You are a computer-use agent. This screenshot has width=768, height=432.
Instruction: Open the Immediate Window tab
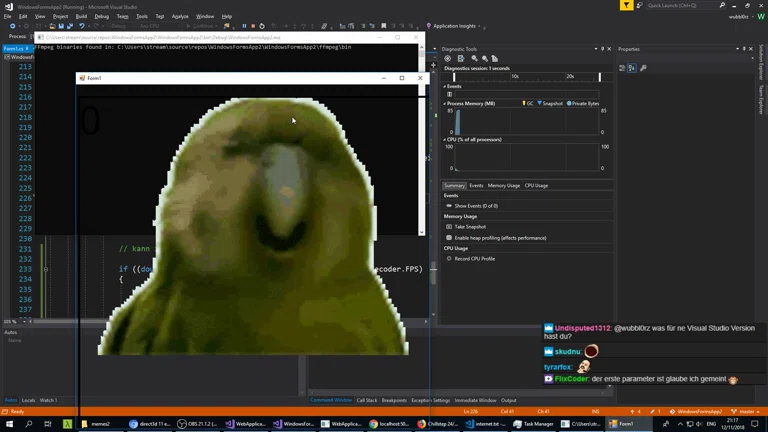[x=475, y=400]
